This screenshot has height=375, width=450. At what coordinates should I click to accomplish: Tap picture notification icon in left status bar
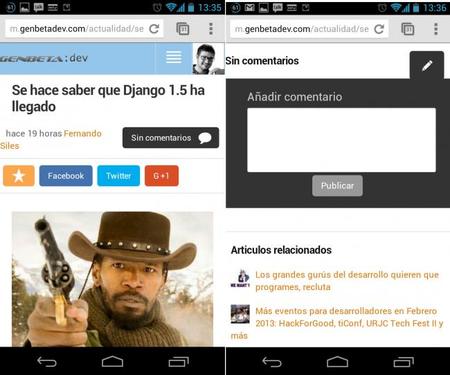pyautogui.click(x=25, y=7)
